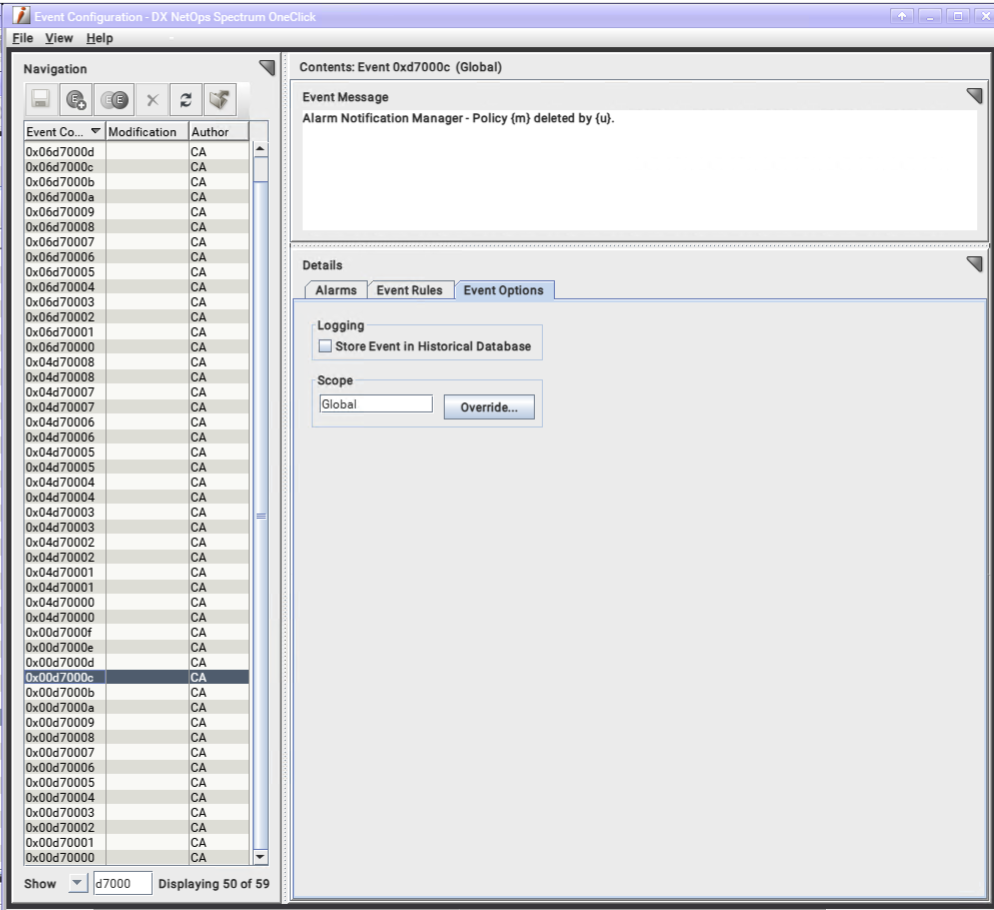Switch to the Event Rules tab
Viewport: 994px width, 910px height.
tap(409, 290)
